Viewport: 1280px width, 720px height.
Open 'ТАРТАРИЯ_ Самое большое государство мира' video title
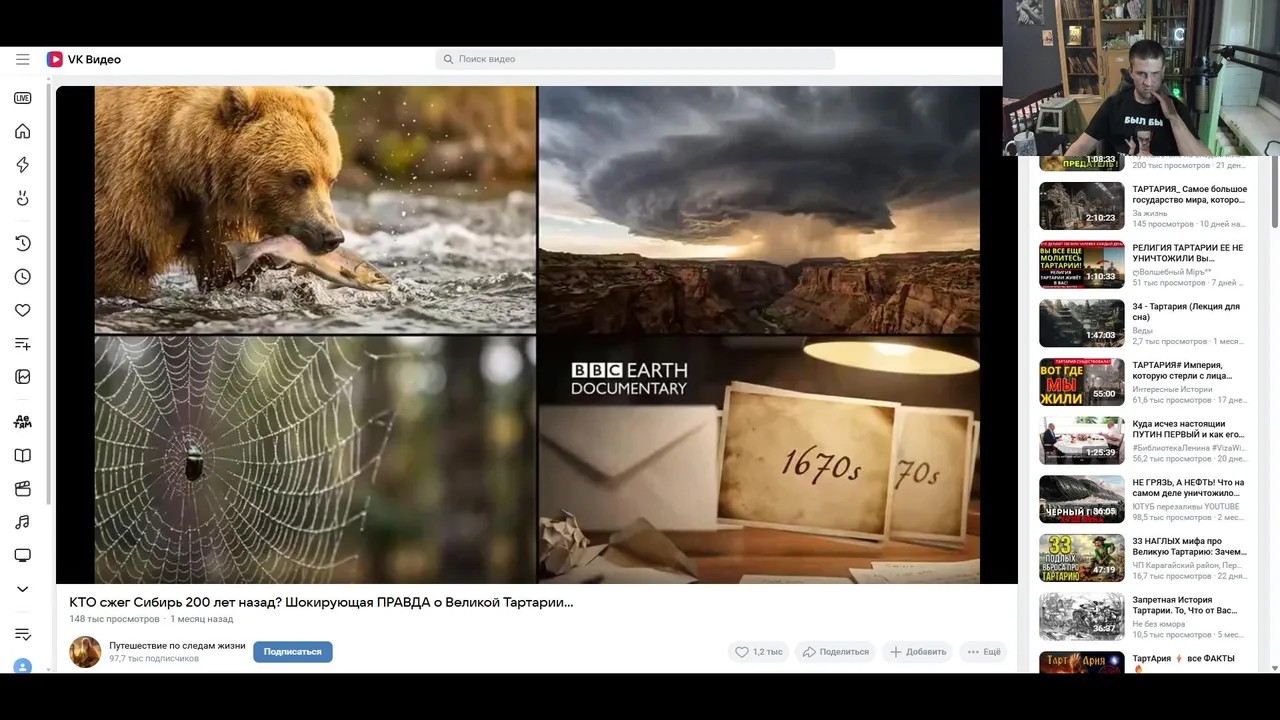[1189, 194]
